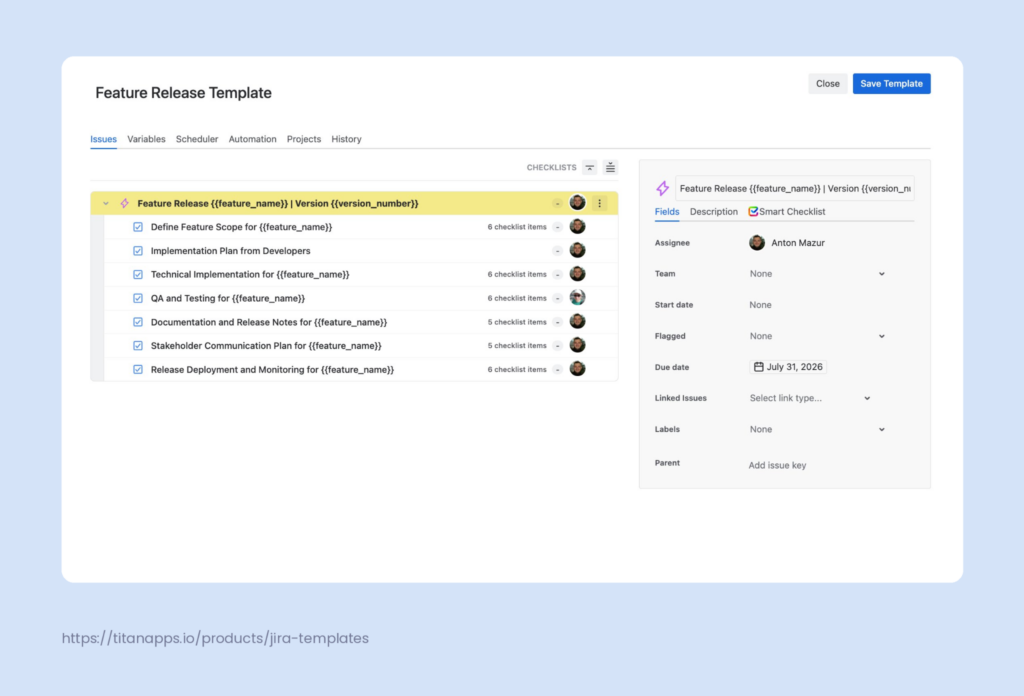Image resolution: width=1024 pixels, height=696 pixels.
Task: Click the calendar icon beside July 31, 2026
Action: point(758,367)
